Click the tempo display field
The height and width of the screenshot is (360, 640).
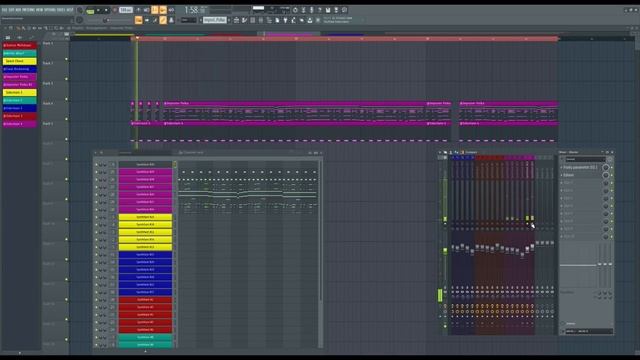coord(126,10)
